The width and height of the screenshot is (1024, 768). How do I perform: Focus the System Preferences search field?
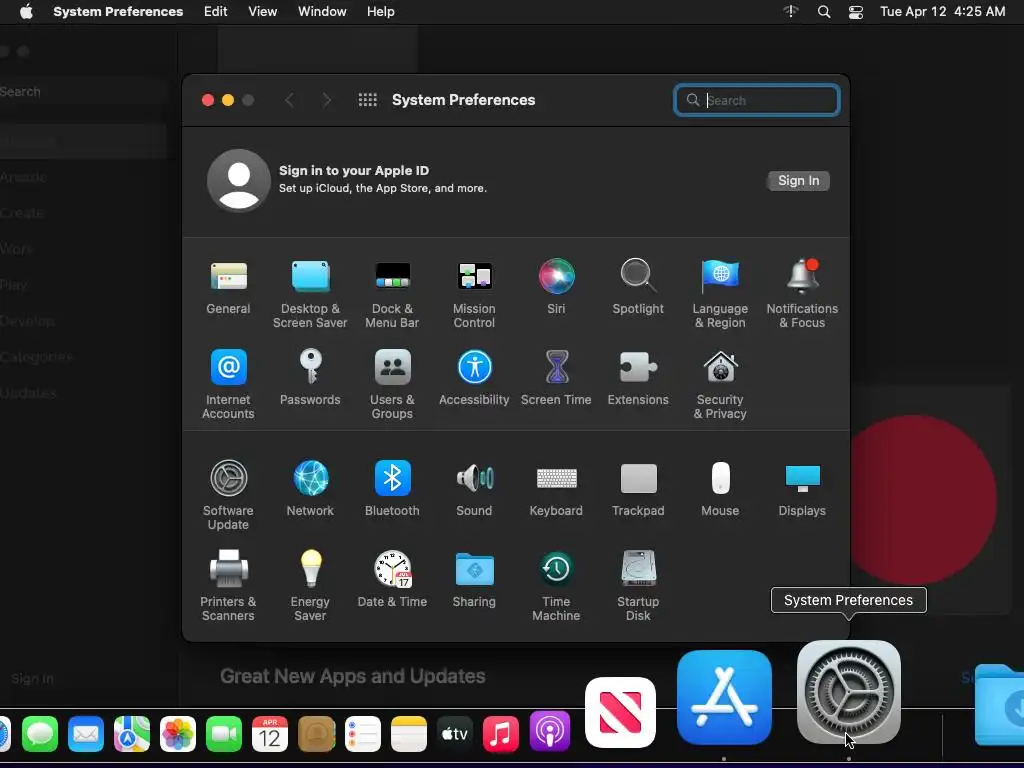coord(757,100)
